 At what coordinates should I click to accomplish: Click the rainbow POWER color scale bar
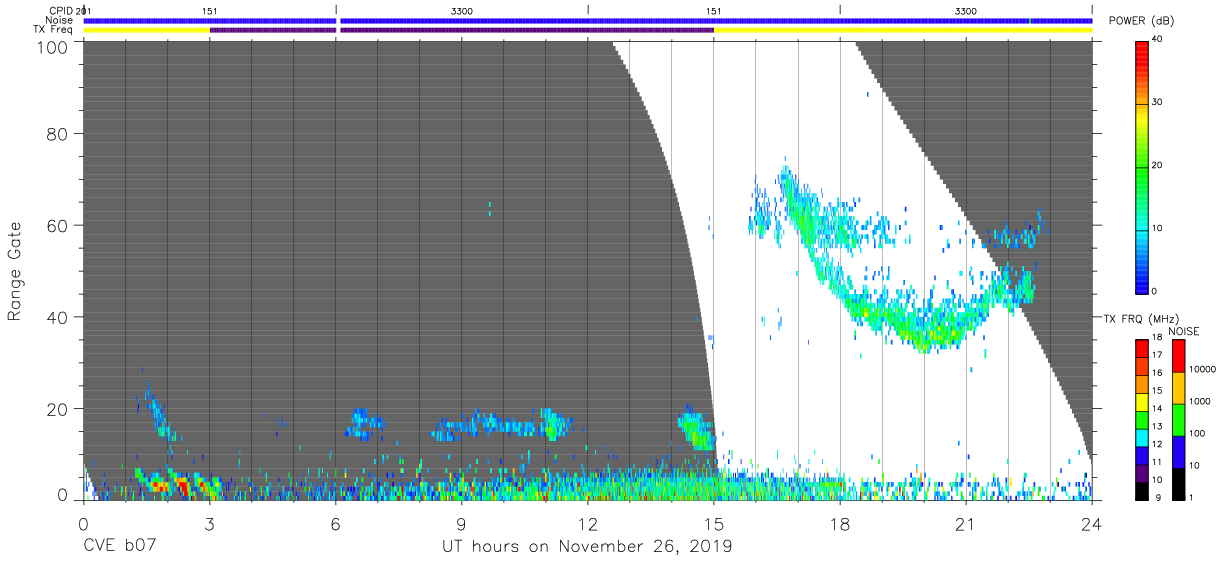(x=1142, y=166)
